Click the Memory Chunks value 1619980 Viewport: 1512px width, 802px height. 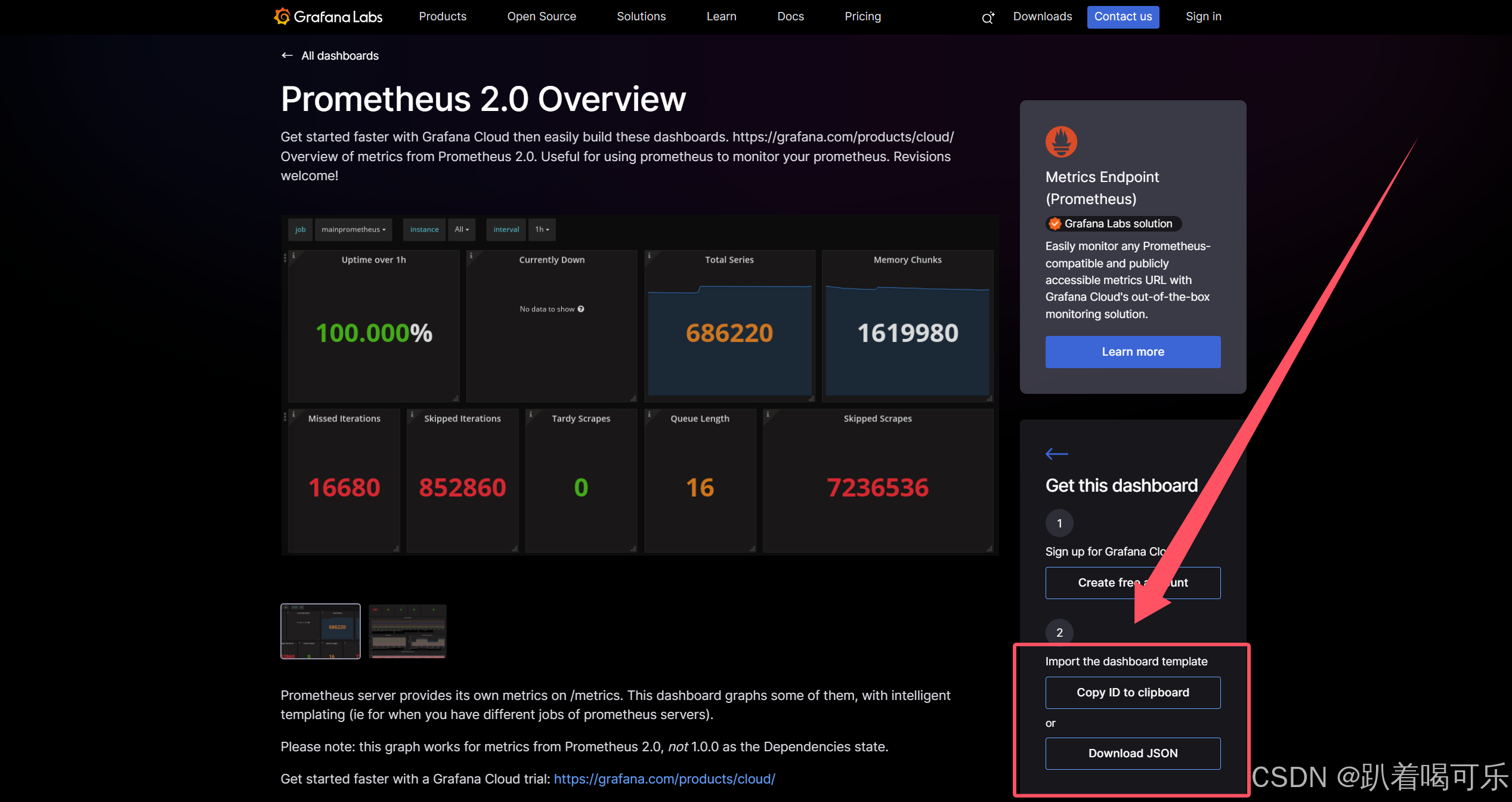click(x=908, y=333)
